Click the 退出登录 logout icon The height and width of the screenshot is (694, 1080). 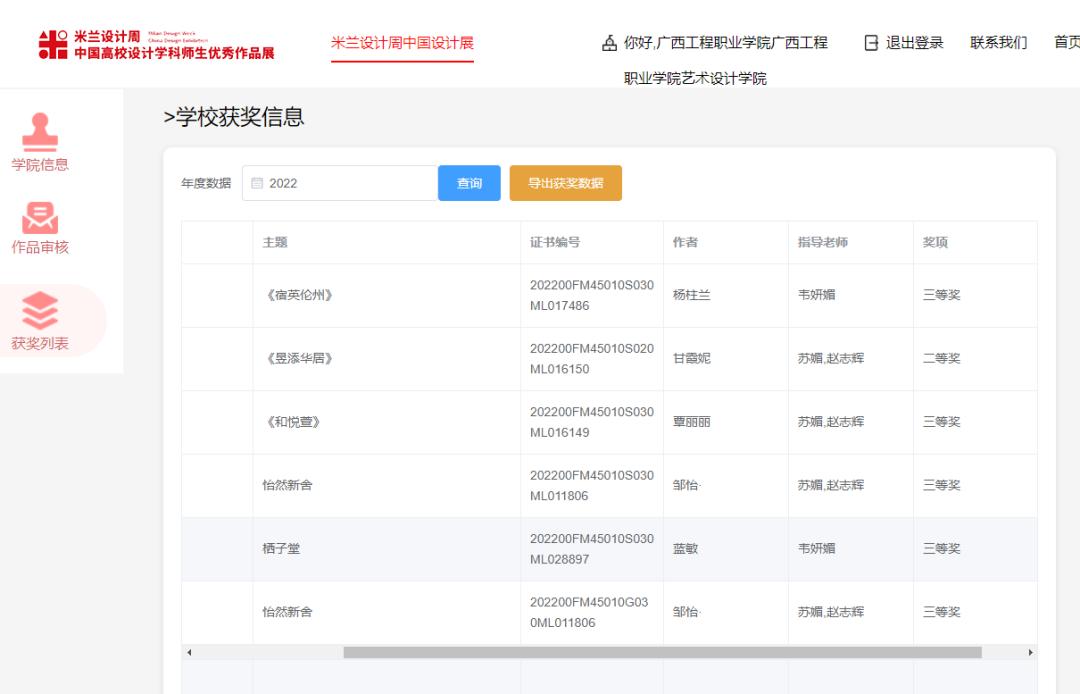pyautogui.click(x=871, y=43)
